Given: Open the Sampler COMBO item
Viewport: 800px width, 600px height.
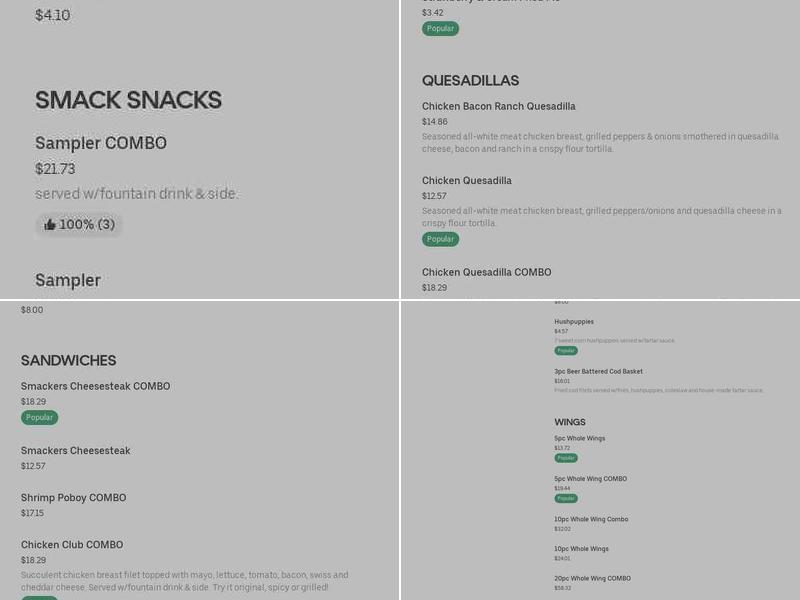Looking at the screenshot, I should click(101, 143).
